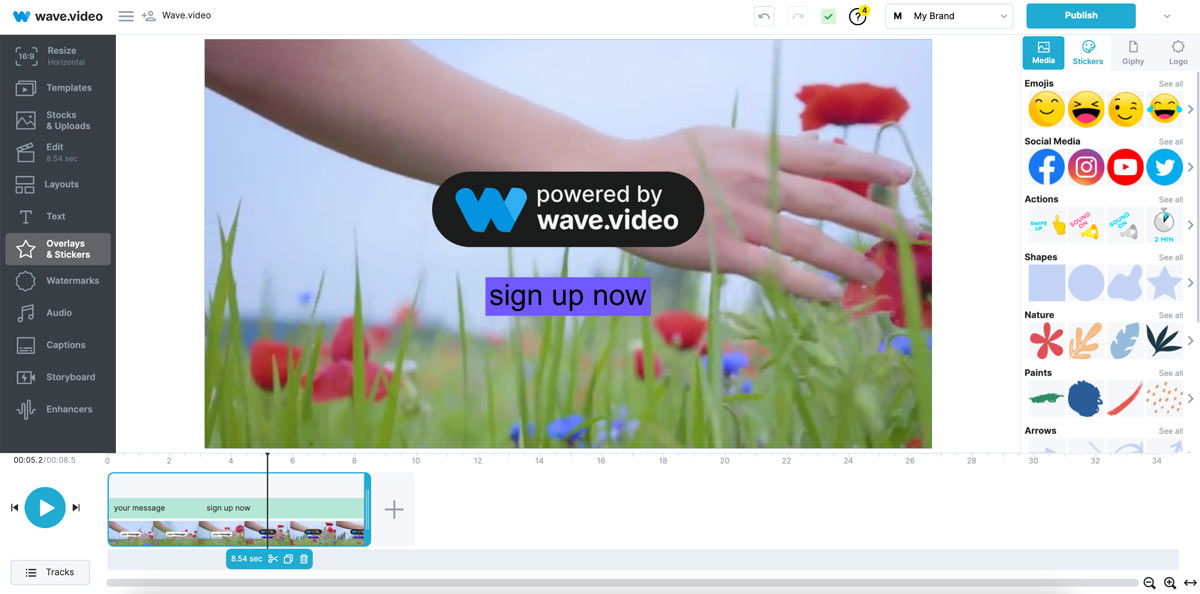Screen dimensions: 1200x594
Task: Click the undo arrow in top bar
Action: coord(764,16)
